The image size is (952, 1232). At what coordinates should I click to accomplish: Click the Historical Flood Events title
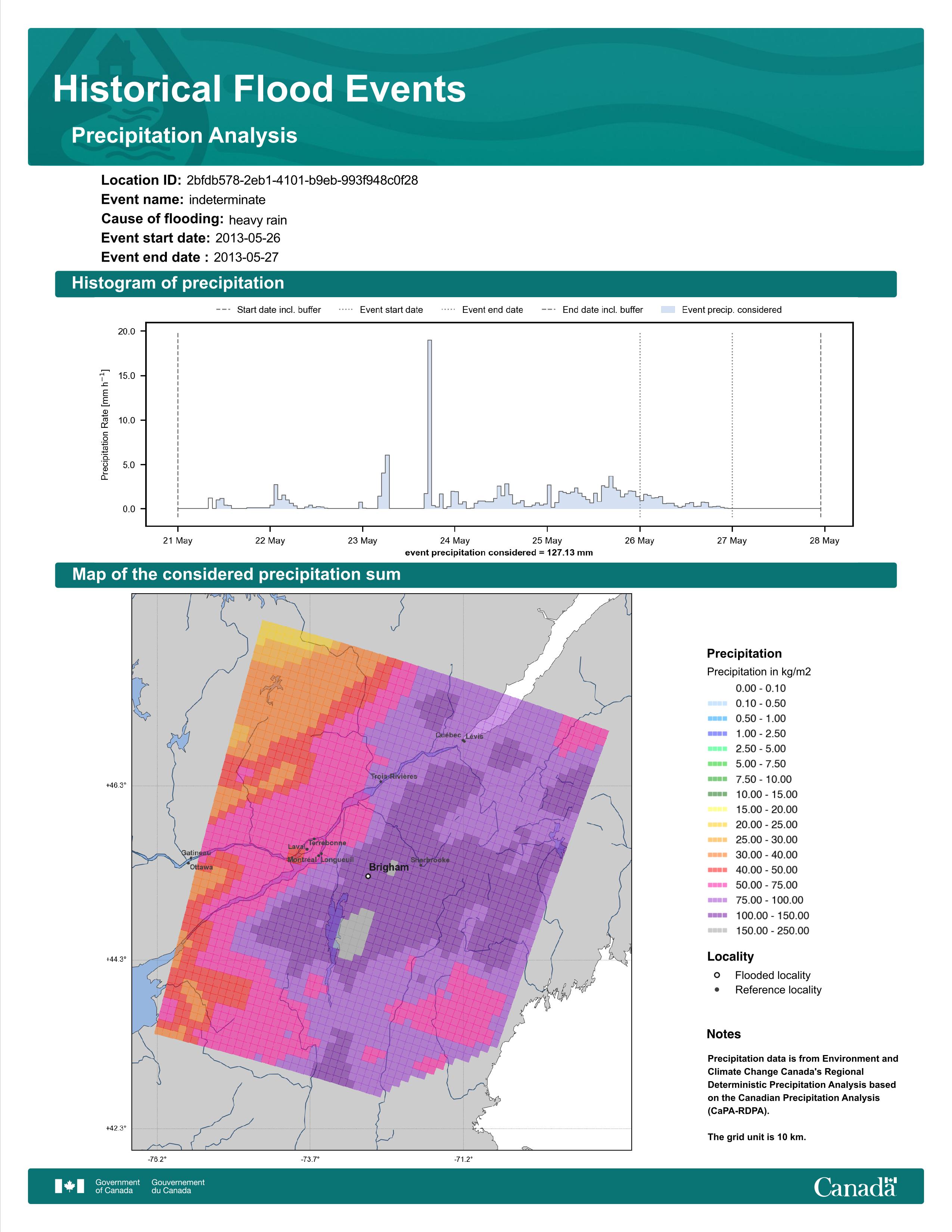click(x=259, y=89)
